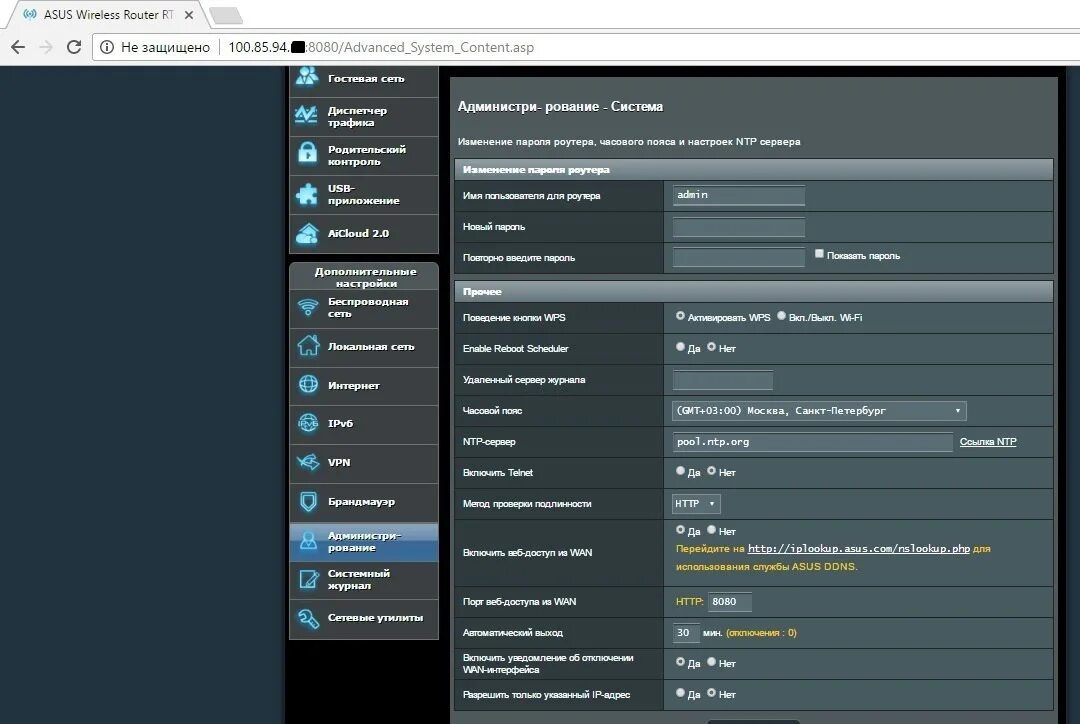Open 'Гостевая сеть' menu item

364,79
